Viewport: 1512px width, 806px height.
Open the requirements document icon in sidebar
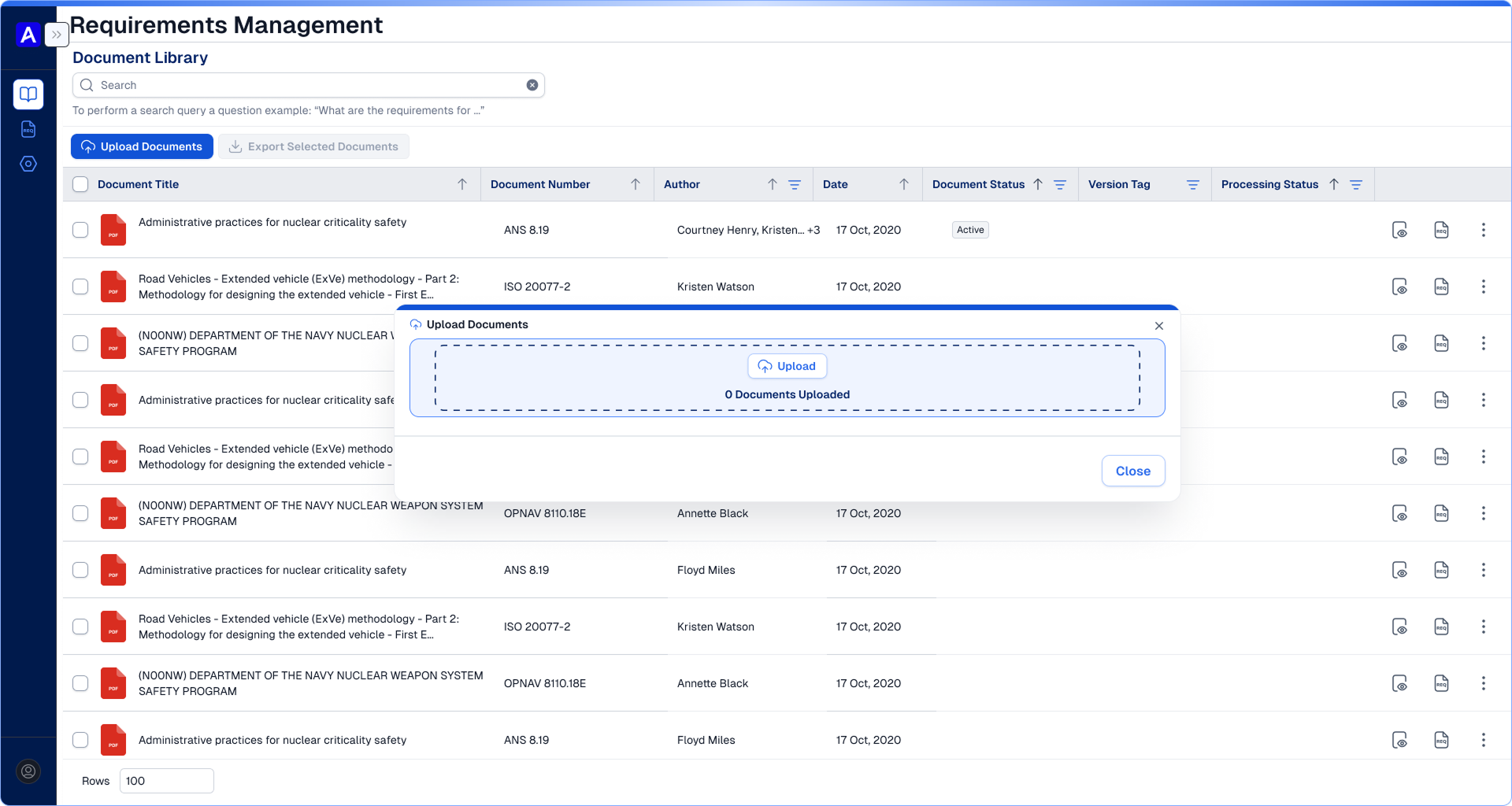pos(28,129)
